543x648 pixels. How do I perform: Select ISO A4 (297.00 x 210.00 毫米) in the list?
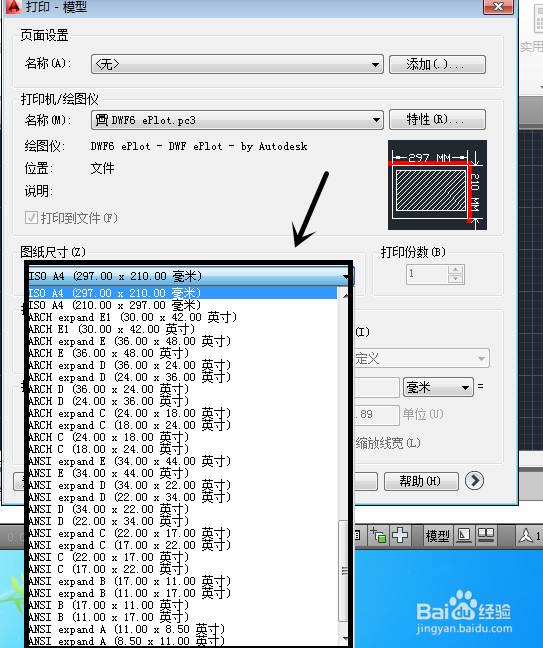pos(183,293)
